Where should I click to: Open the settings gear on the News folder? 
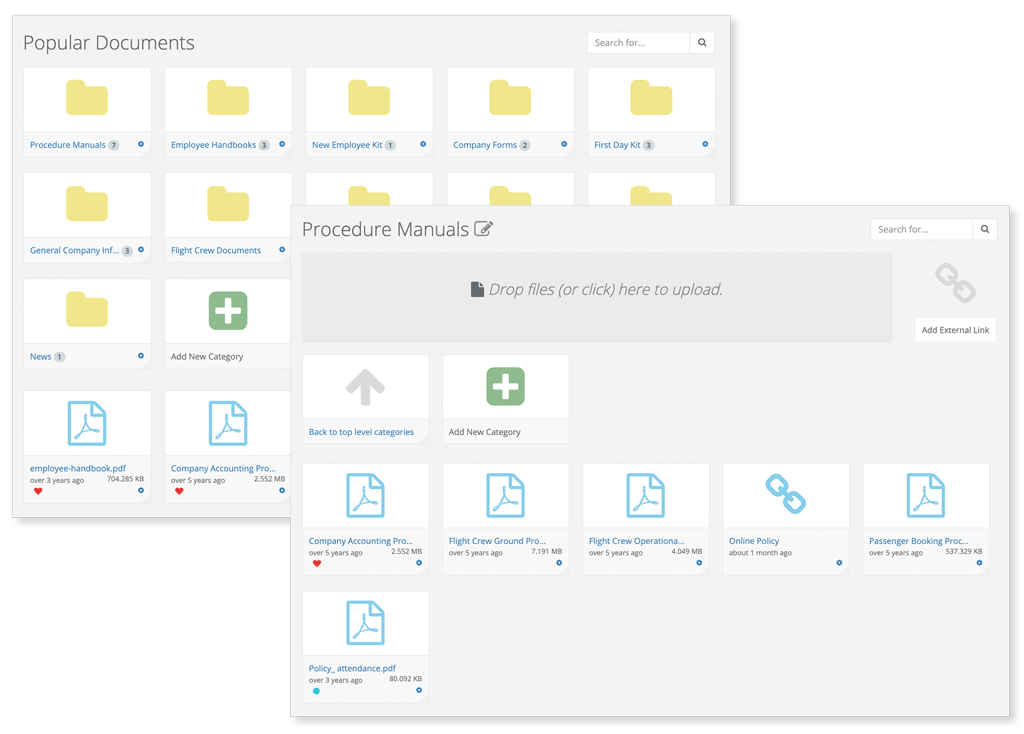coord(140,356)
